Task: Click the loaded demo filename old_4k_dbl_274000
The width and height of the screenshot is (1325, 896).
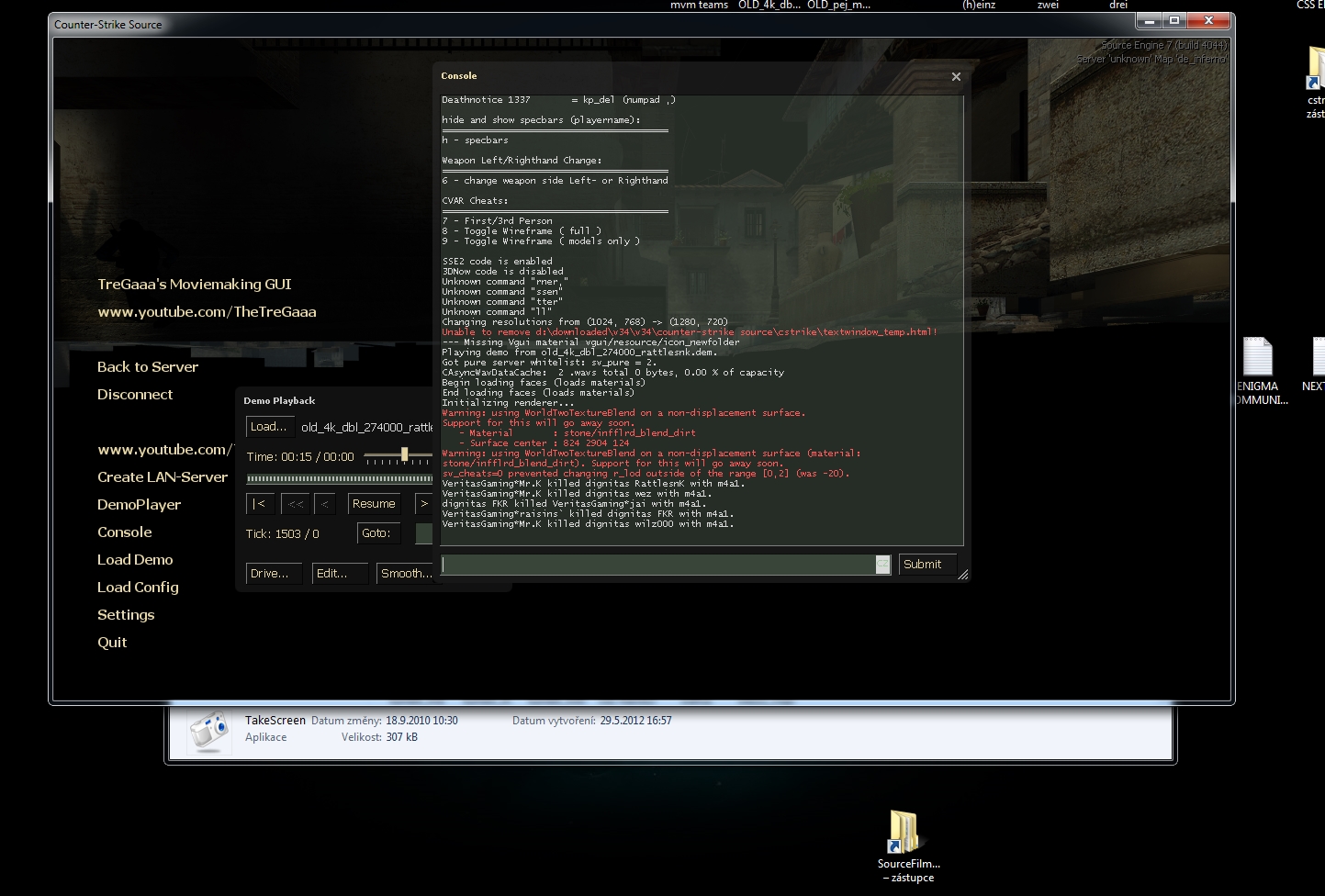Action: (x=366, y=428)
